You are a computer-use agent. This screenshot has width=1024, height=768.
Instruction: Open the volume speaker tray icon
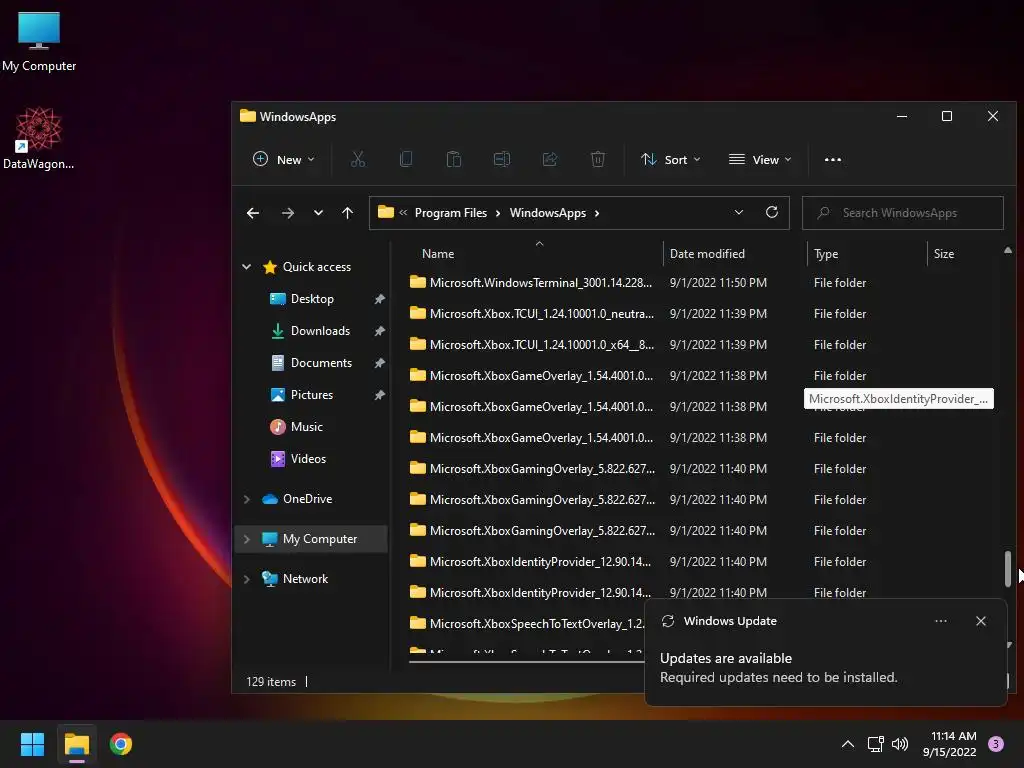[900, 744]
